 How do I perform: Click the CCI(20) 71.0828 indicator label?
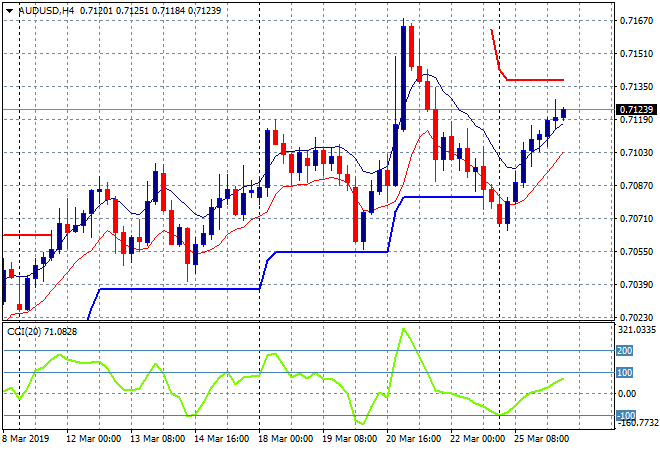42,332
